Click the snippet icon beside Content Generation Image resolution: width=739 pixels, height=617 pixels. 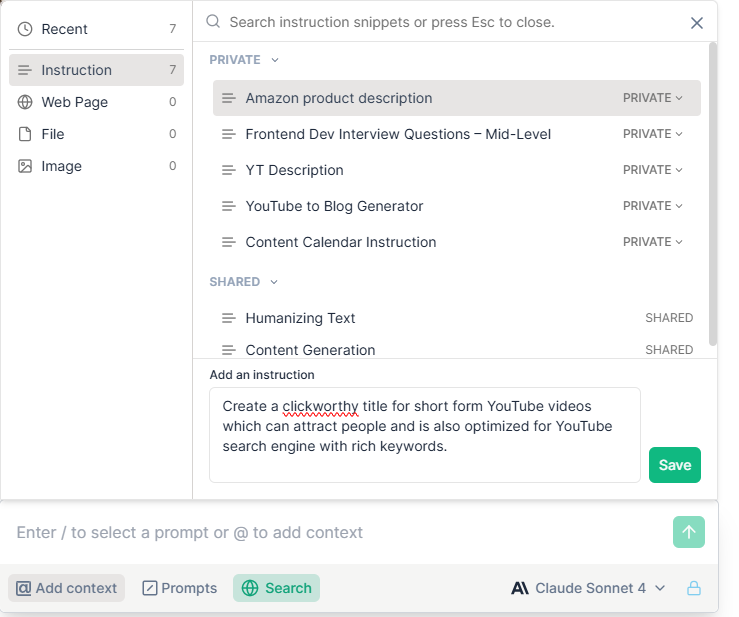[x=229, y=350]
